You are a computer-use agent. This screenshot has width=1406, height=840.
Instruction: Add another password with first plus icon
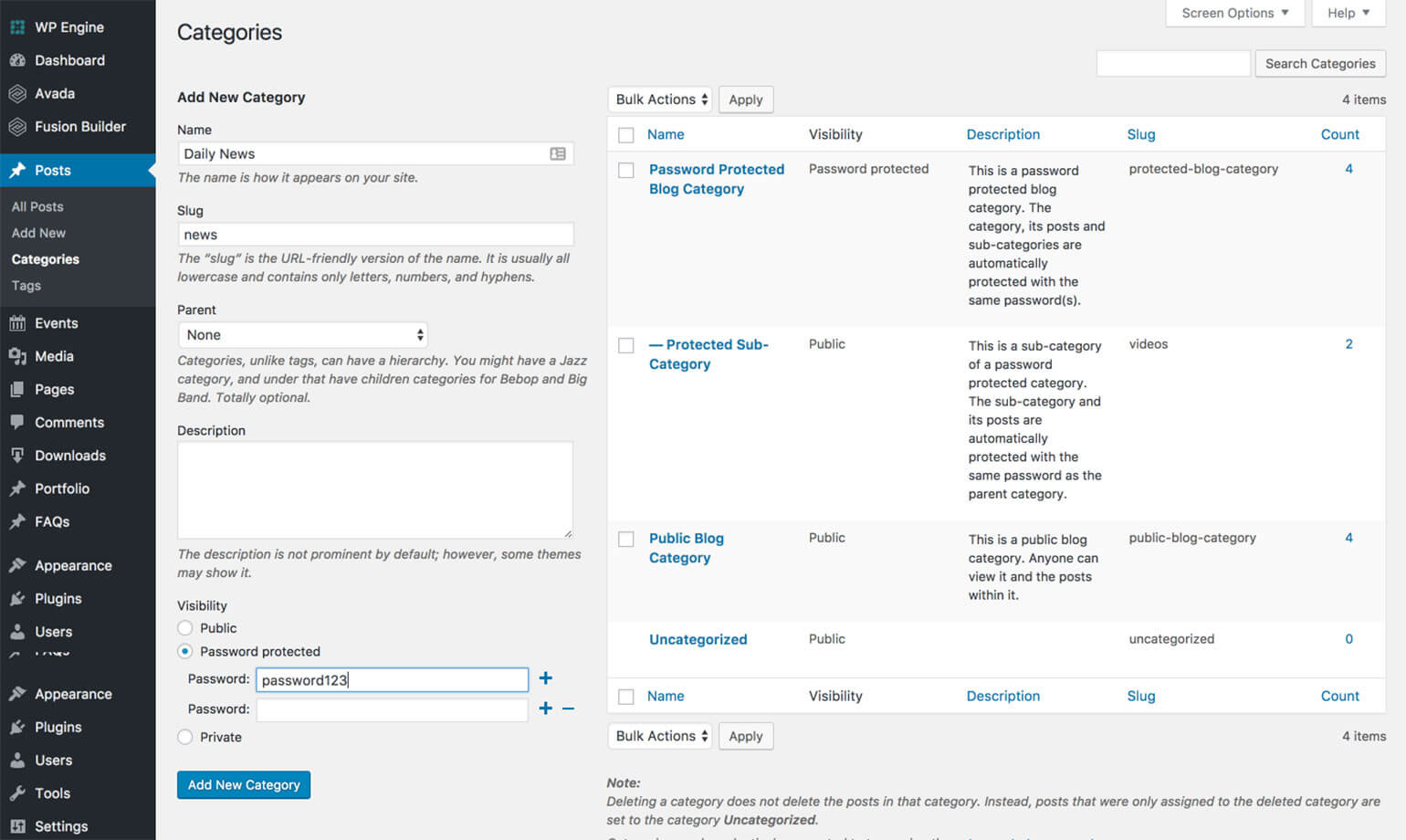click(545, 678)
